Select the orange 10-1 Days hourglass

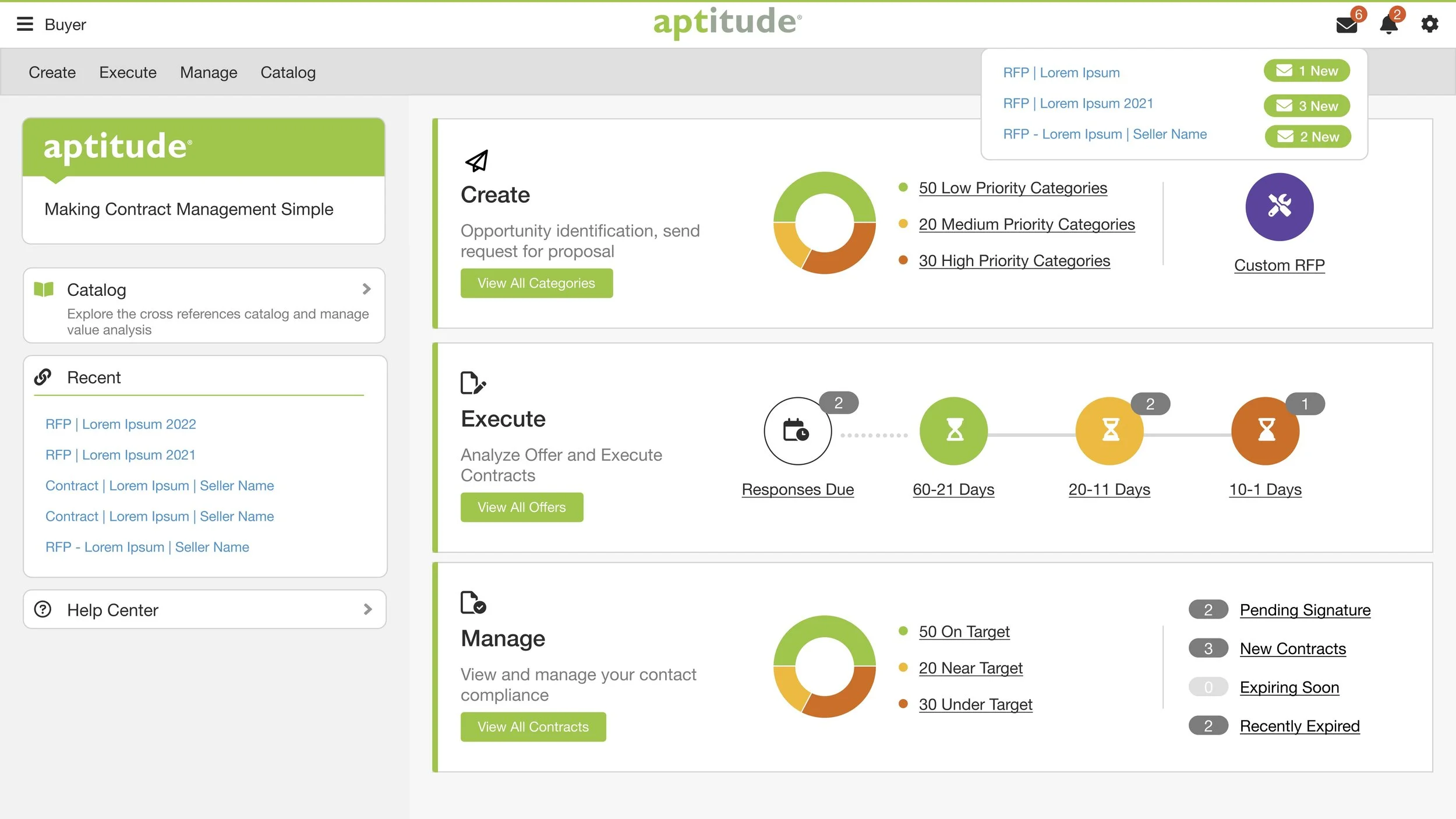point(1265,431)
